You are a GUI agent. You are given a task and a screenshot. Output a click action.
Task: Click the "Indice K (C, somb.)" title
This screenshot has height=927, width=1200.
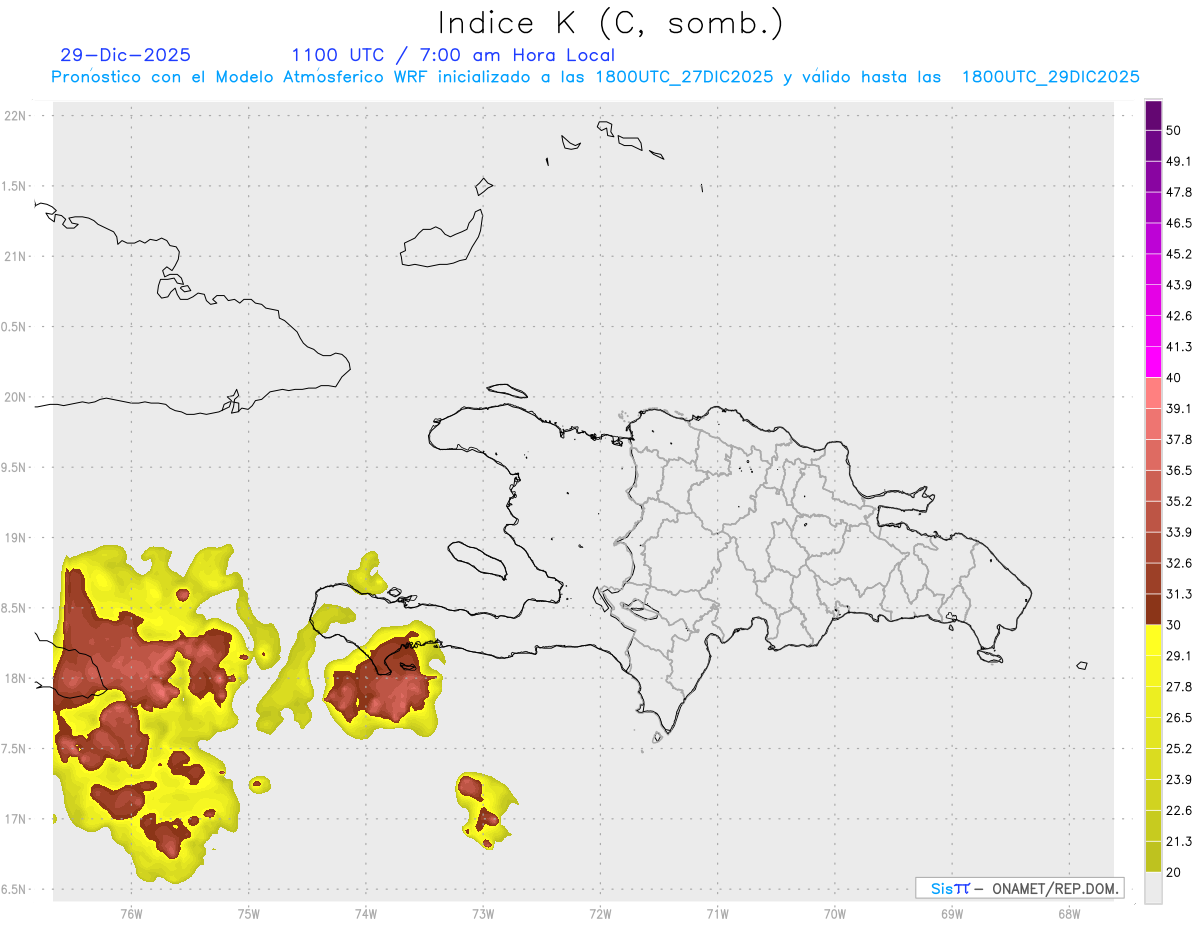(610, 23)
